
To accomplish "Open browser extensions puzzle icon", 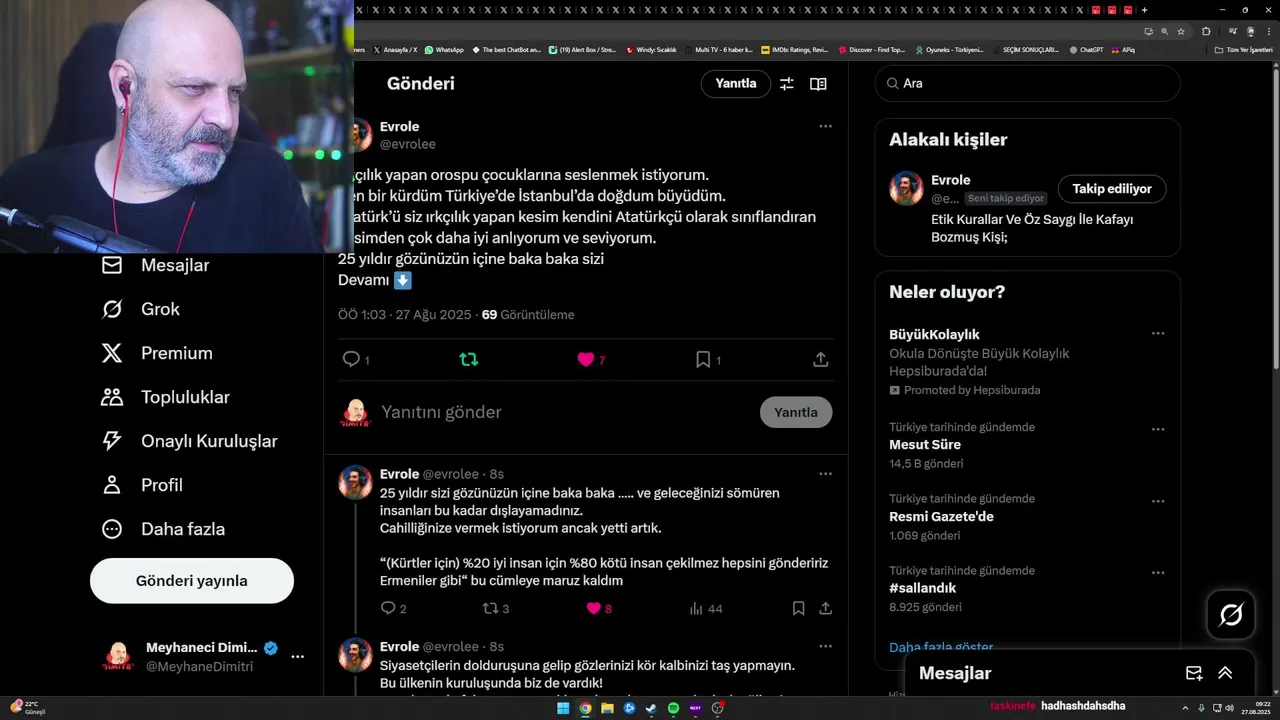I will point(1206,31).
